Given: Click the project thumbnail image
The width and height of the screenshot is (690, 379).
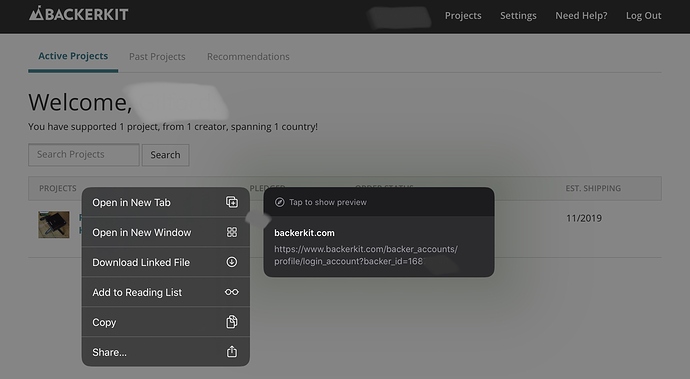Looking at the screenshot, I should (54, 224).
